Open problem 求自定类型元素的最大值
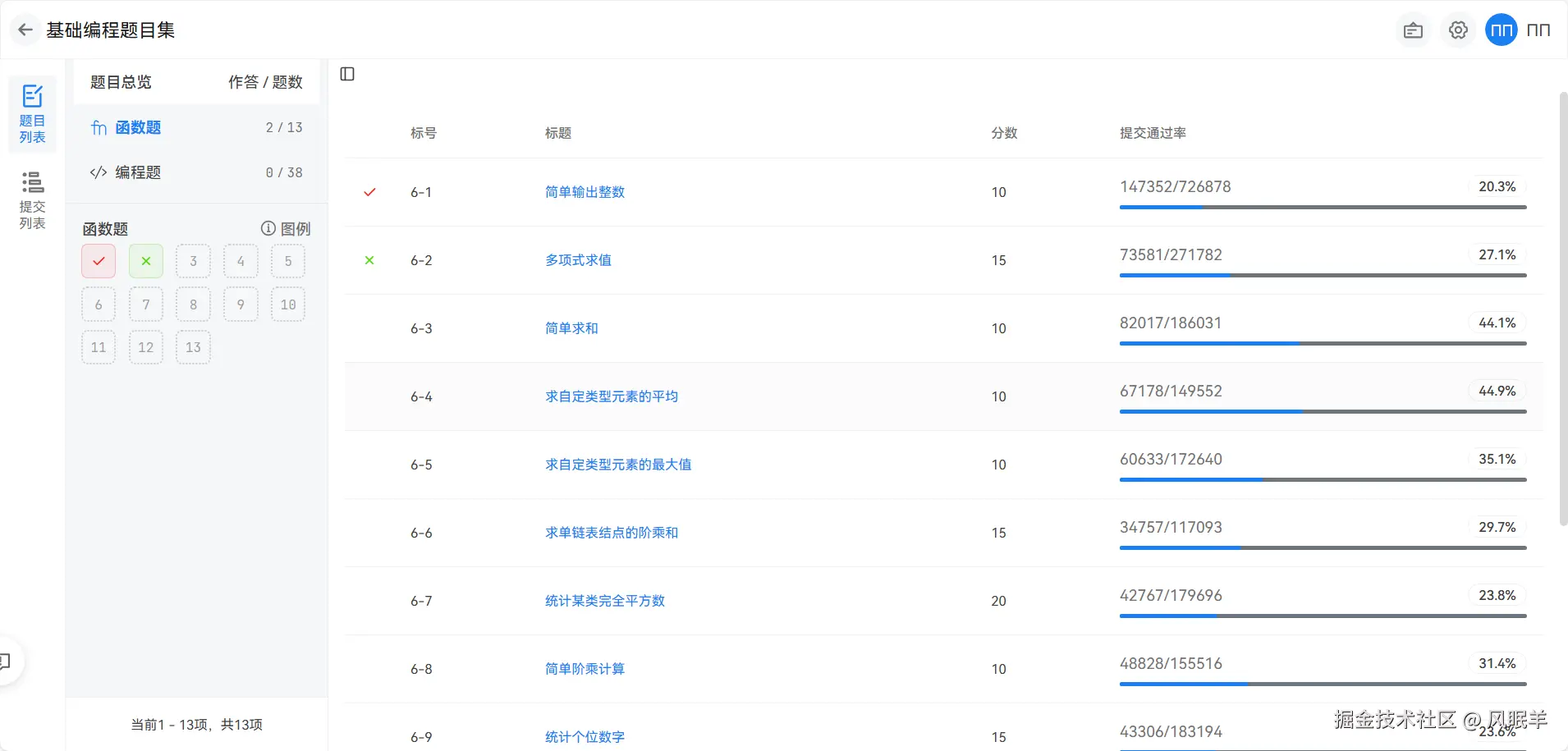Viewport: 1568px width, 751px height. (x=618, y=465)
